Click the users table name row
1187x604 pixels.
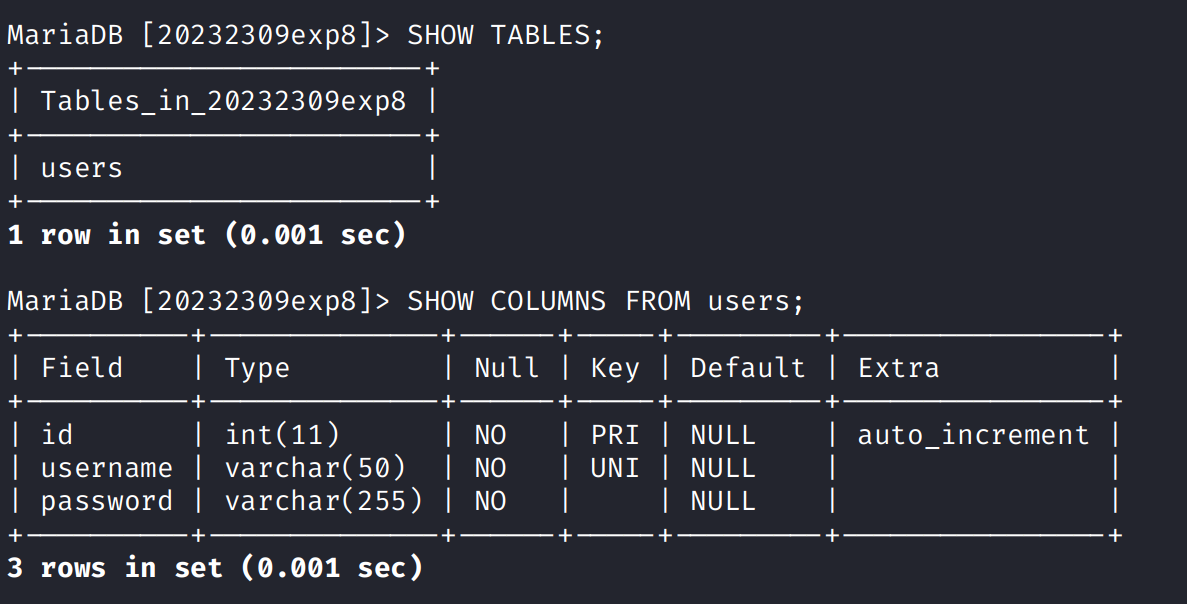82,168
